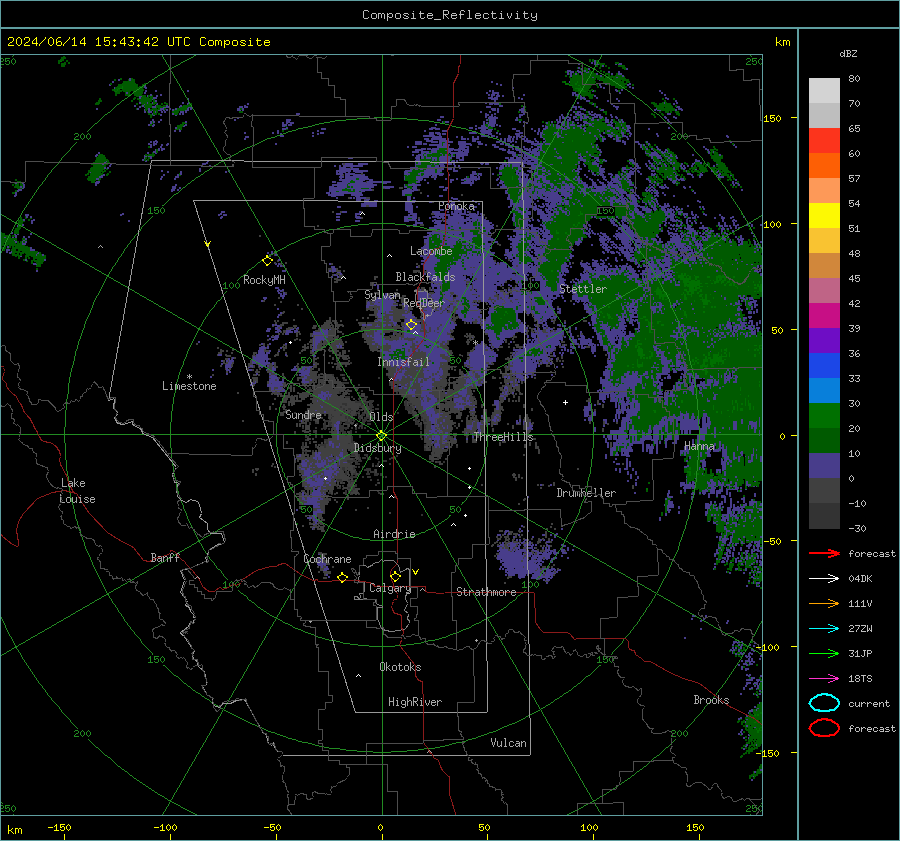Select the magenta 39-42 dBZ swatch
Image resolution: width=900 pixels, height=841 pixels.
tap(824, 316)
